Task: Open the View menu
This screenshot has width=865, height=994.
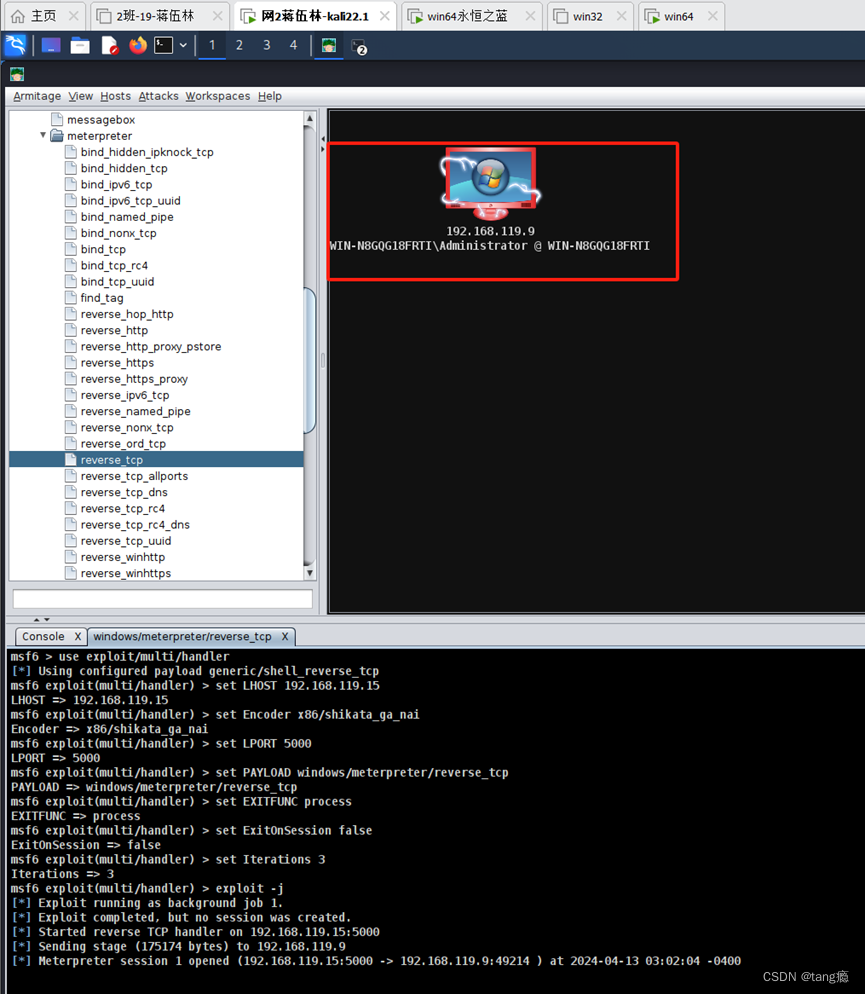Action: (80, 96)
